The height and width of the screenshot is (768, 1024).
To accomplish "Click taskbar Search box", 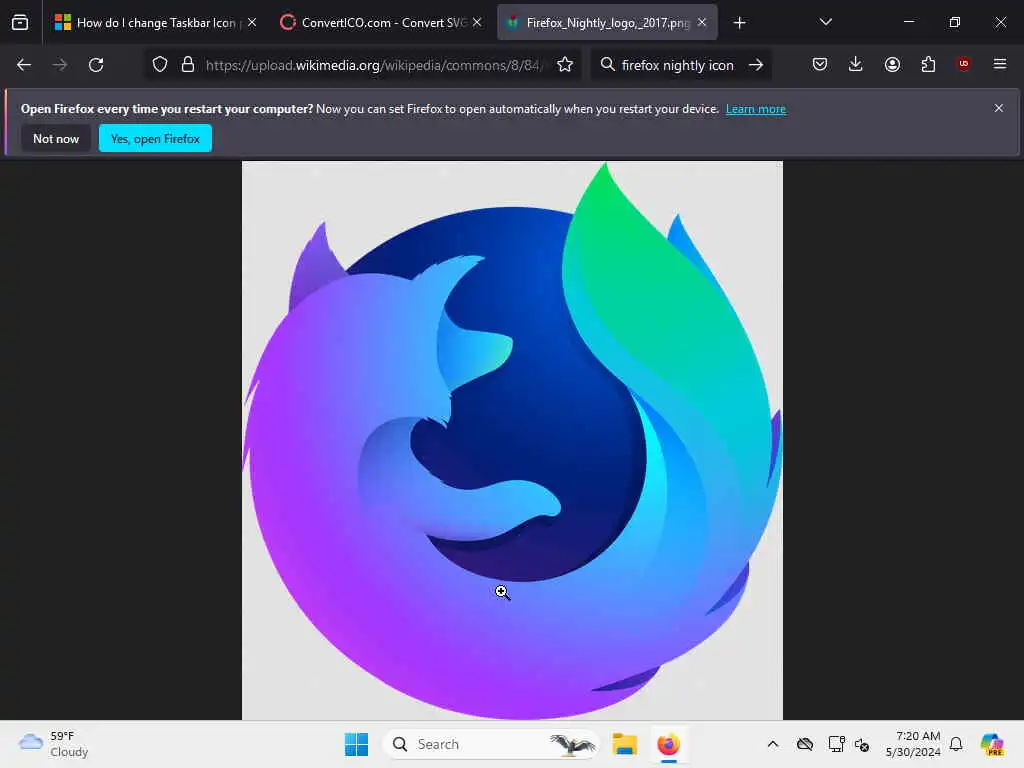I will click(490, 744).
